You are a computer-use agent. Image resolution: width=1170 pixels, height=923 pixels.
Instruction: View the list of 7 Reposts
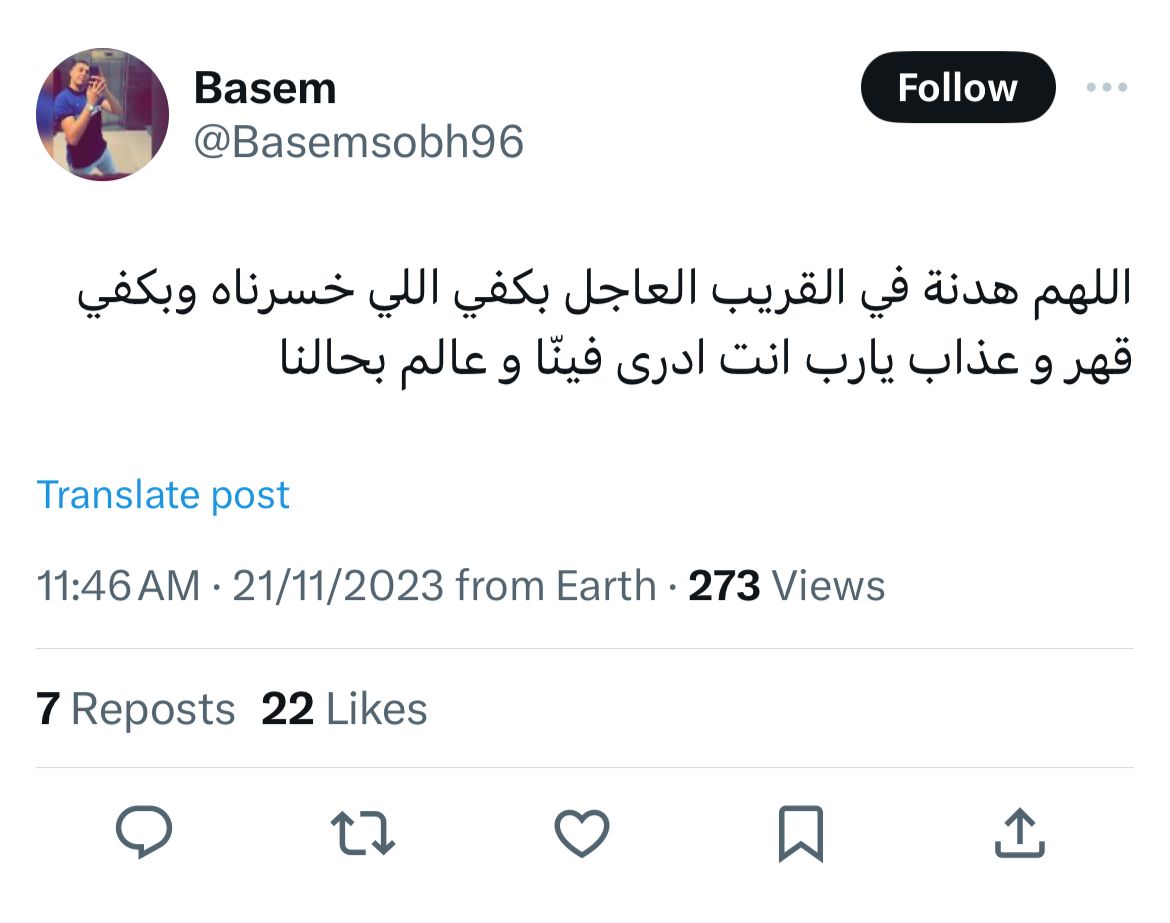136,709
